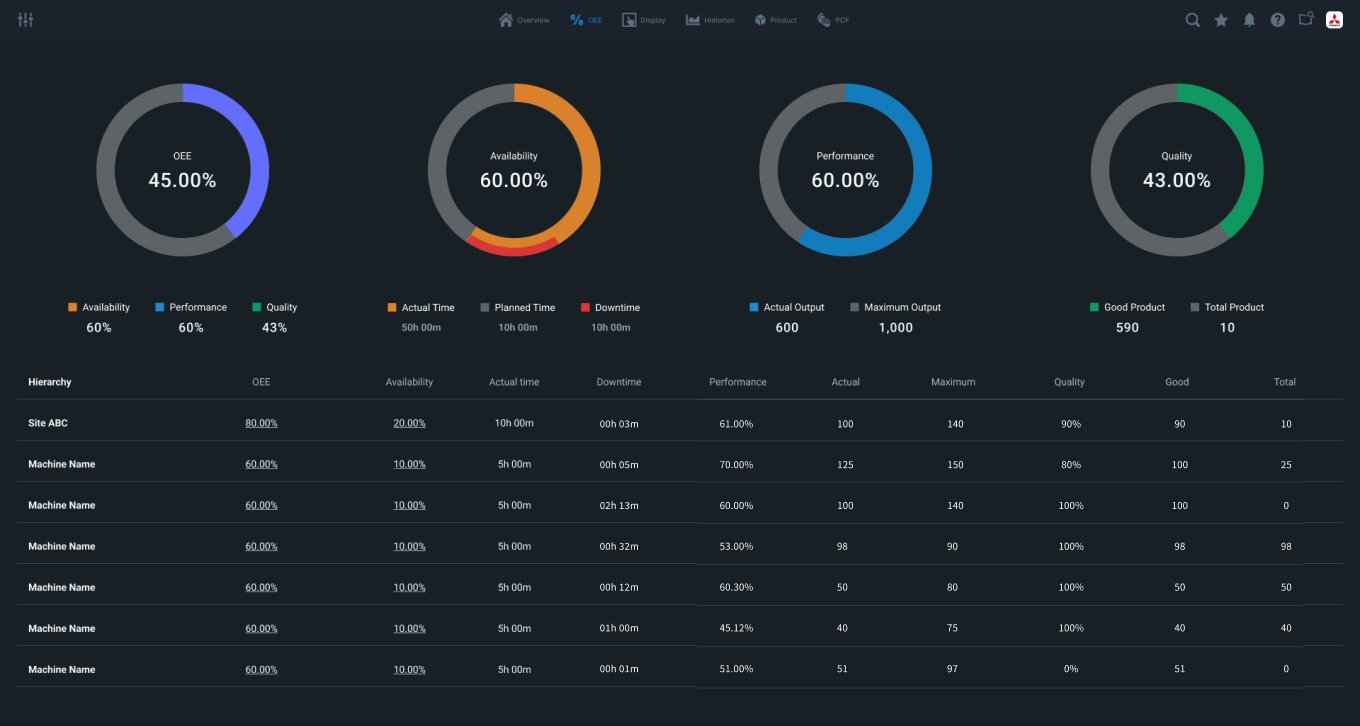This screenshot has width=1360, height=726.
Task: Select the Total Product legend entry
Action: tap(1227, 307)
